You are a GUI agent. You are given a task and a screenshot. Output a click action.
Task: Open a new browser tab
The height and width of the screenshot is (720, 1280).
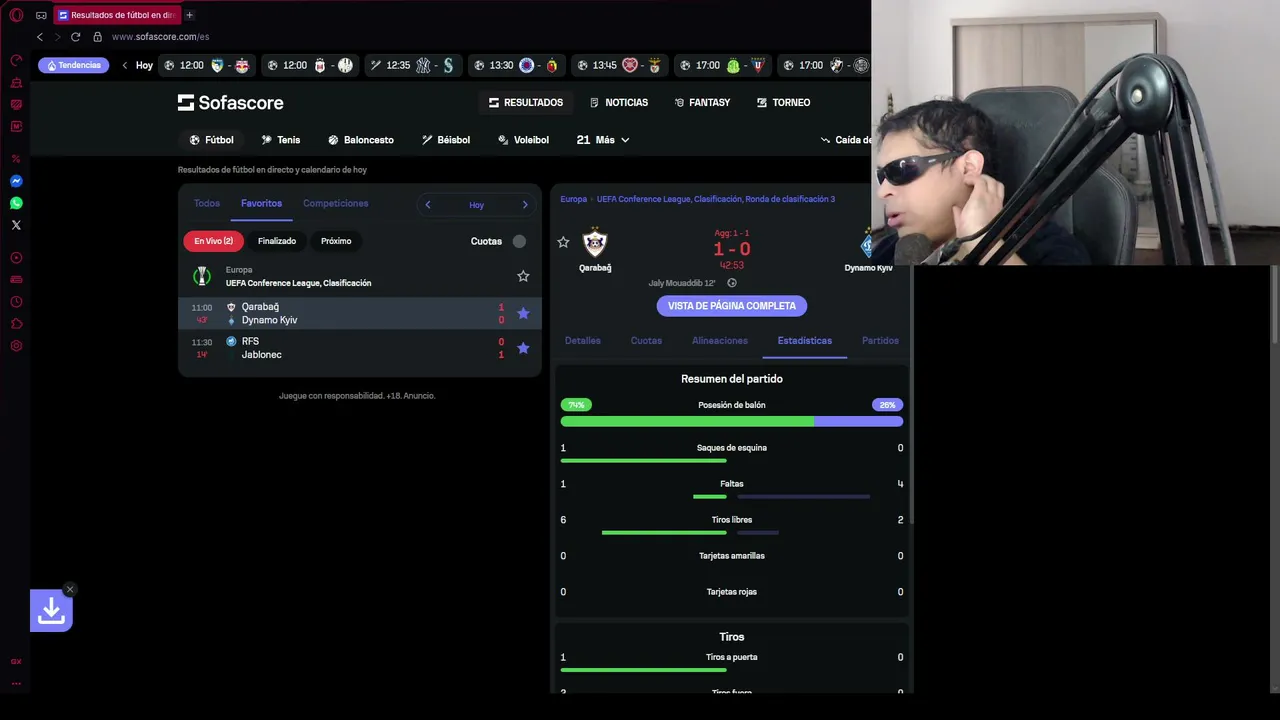[189, 15]
